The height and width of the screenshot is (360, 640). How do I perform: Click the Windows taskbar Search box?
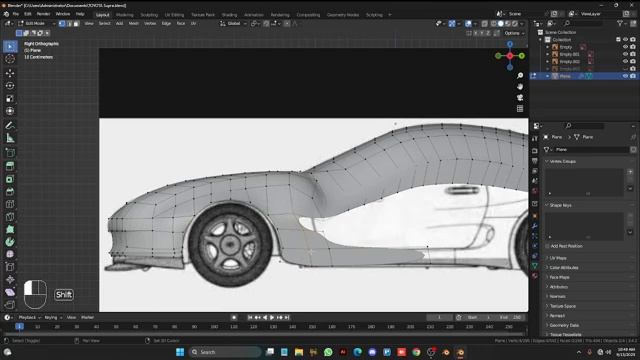225,352
